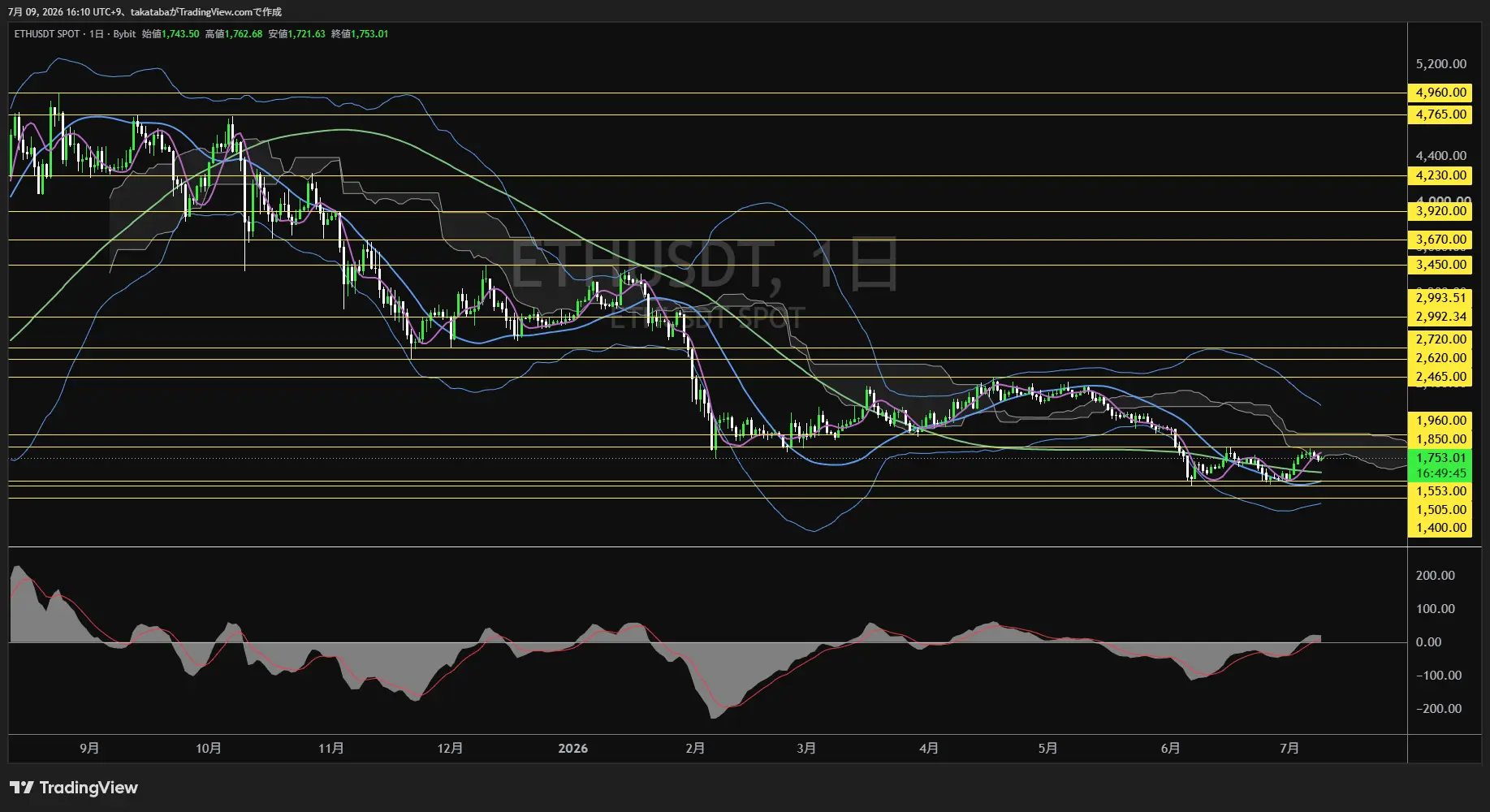Click the 100.00 indicator scale value
This screenshot has width=1490, height=812.
tap(1435, 609)
